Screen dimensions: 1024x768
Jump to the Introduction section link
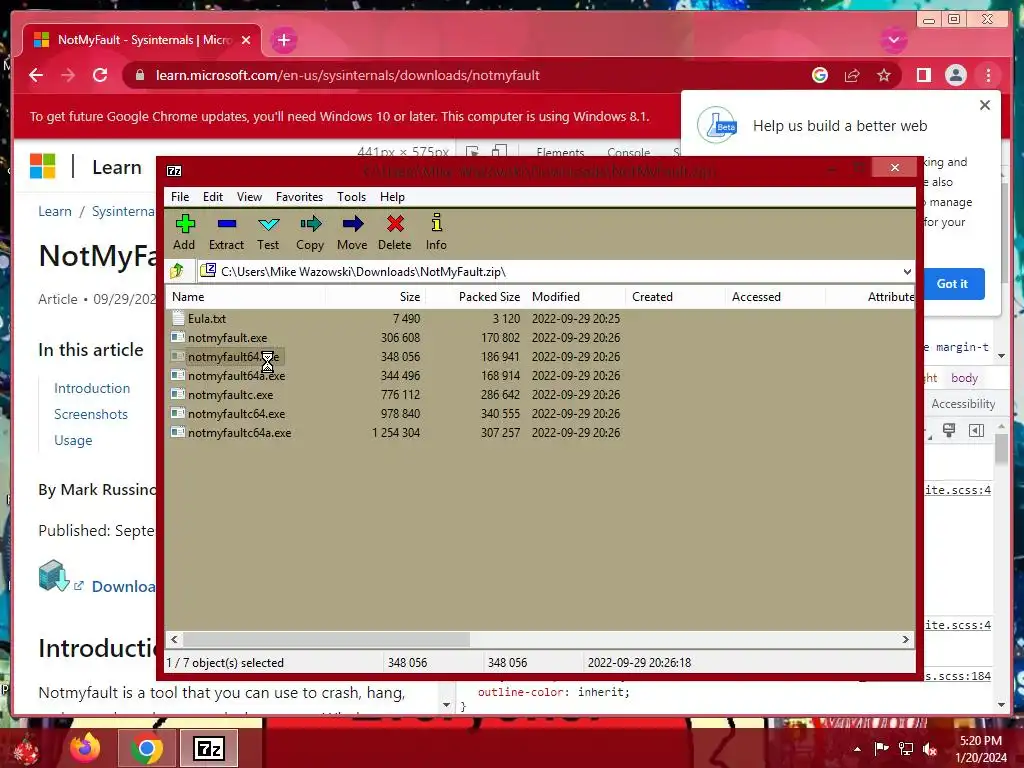click(x=92, y=388)
